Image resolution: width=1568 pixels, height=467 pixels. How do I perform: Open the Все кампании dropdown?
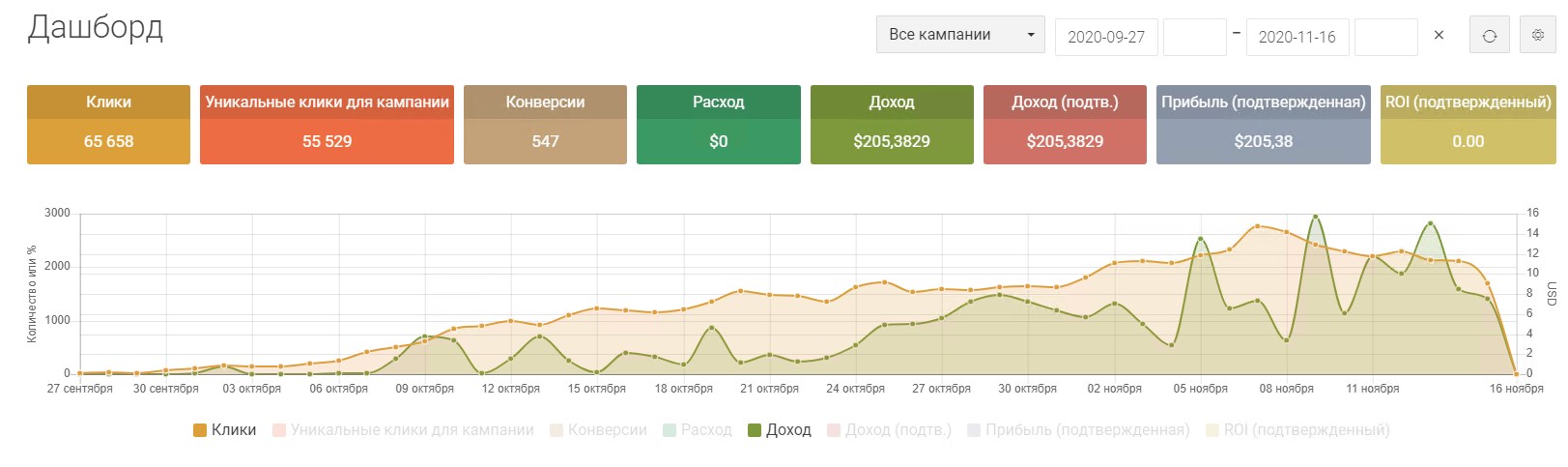pos(960,36)
